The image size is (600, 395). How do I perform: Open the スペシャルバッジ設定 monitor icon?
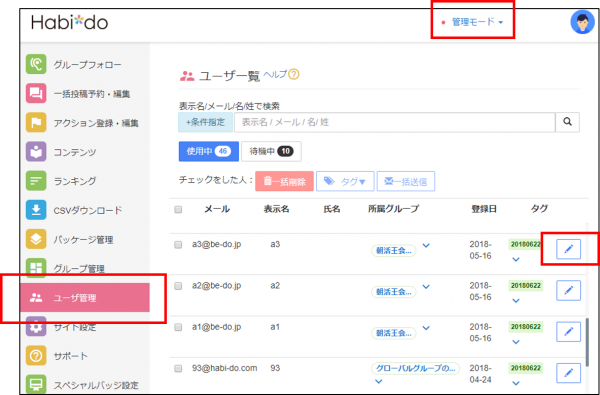36,384
